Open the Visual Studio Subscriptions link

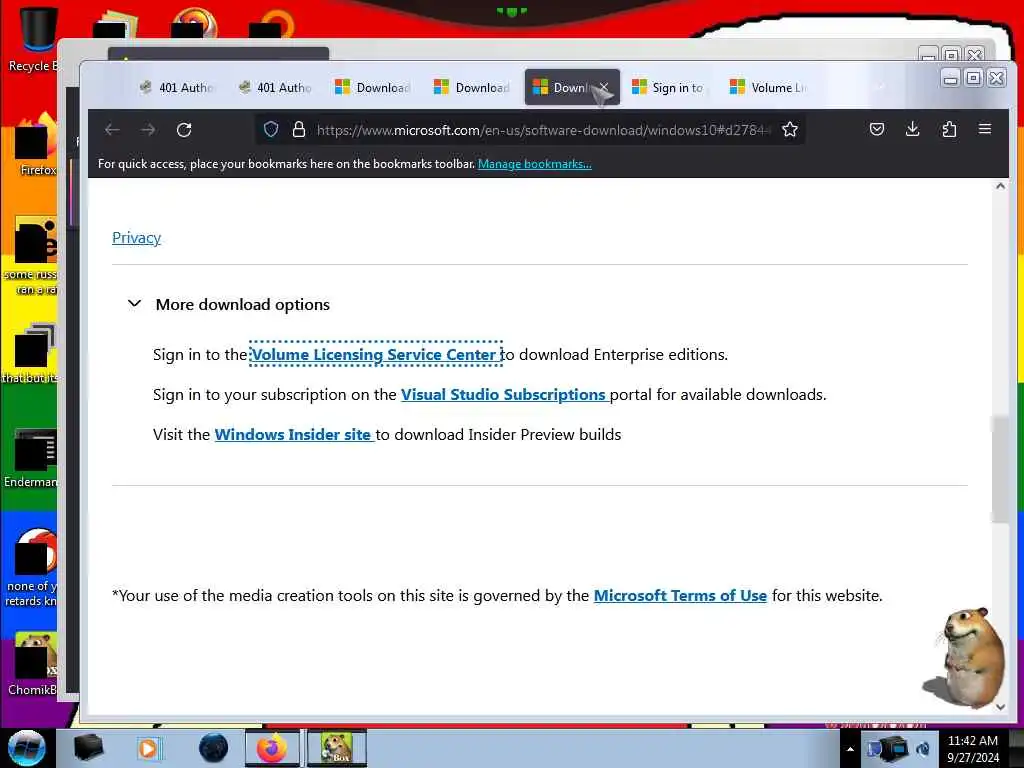(x=504, y=394)
